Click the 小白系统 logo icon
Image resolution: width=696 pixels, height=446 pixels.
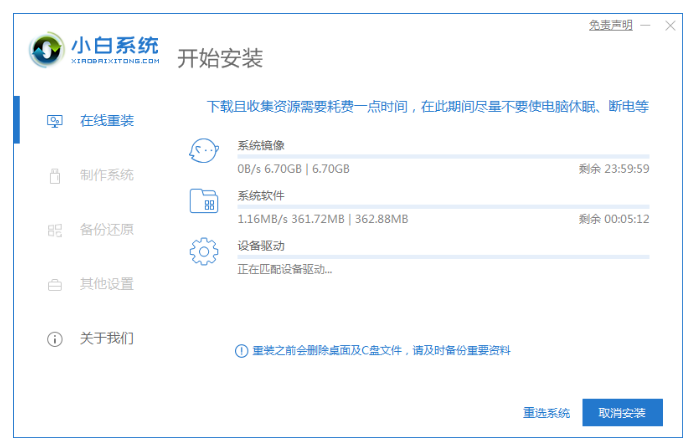[x=46, y=51]
